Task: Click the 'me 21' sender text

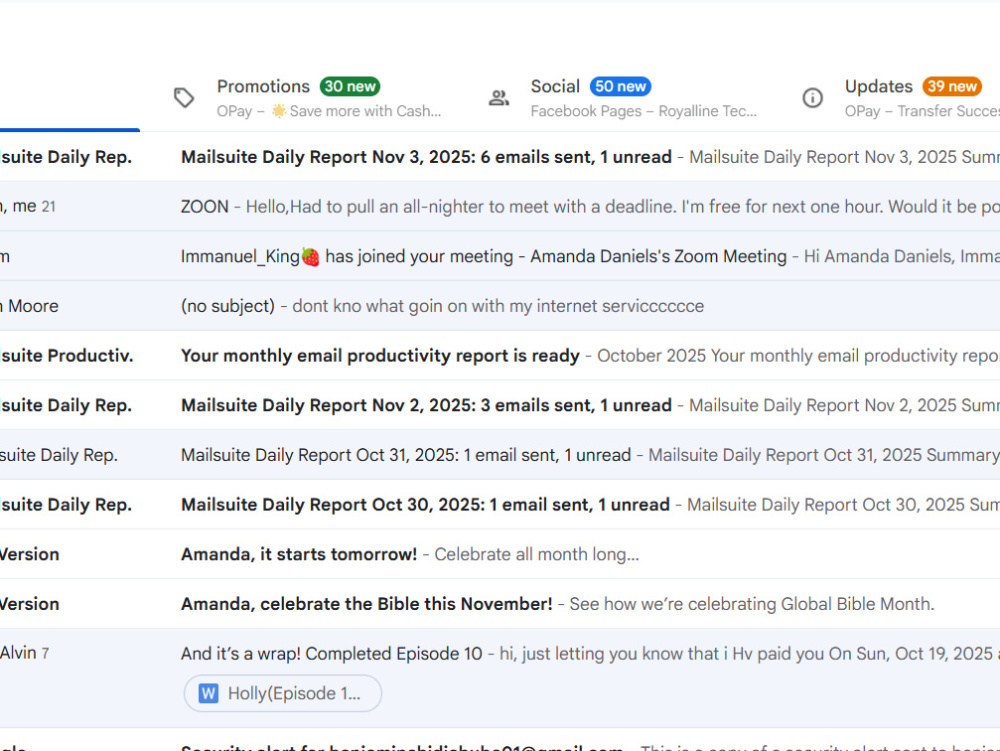Action: click(x=34, y=207)
